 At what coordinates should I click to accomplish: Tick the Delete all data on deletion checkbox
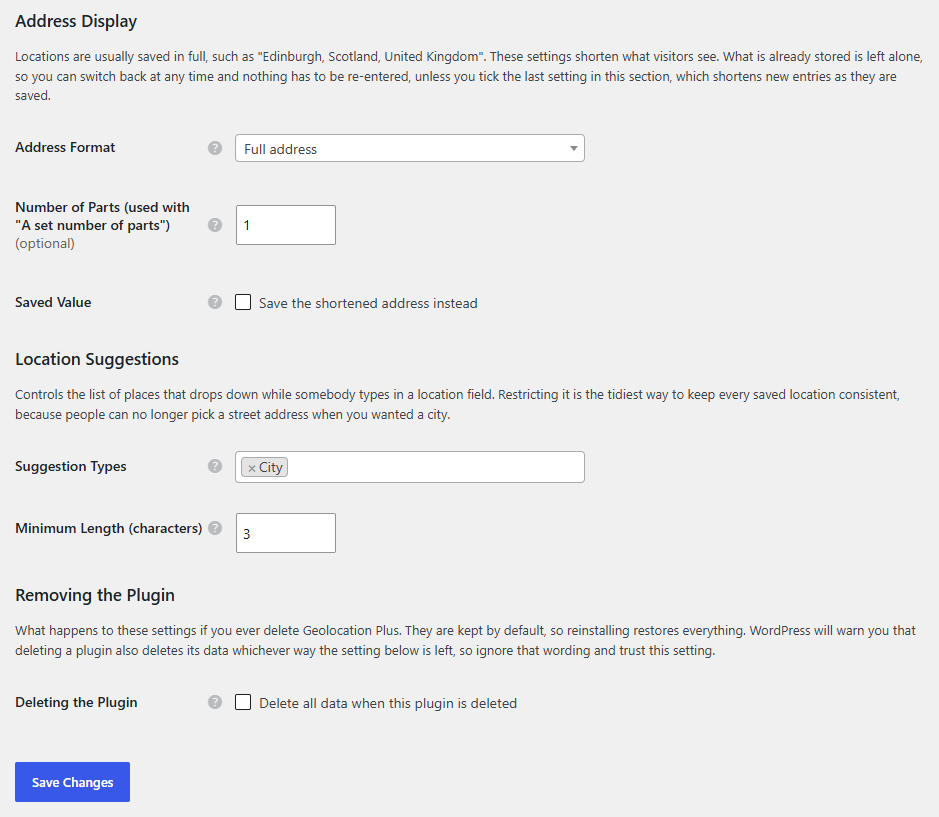(243, 702)
